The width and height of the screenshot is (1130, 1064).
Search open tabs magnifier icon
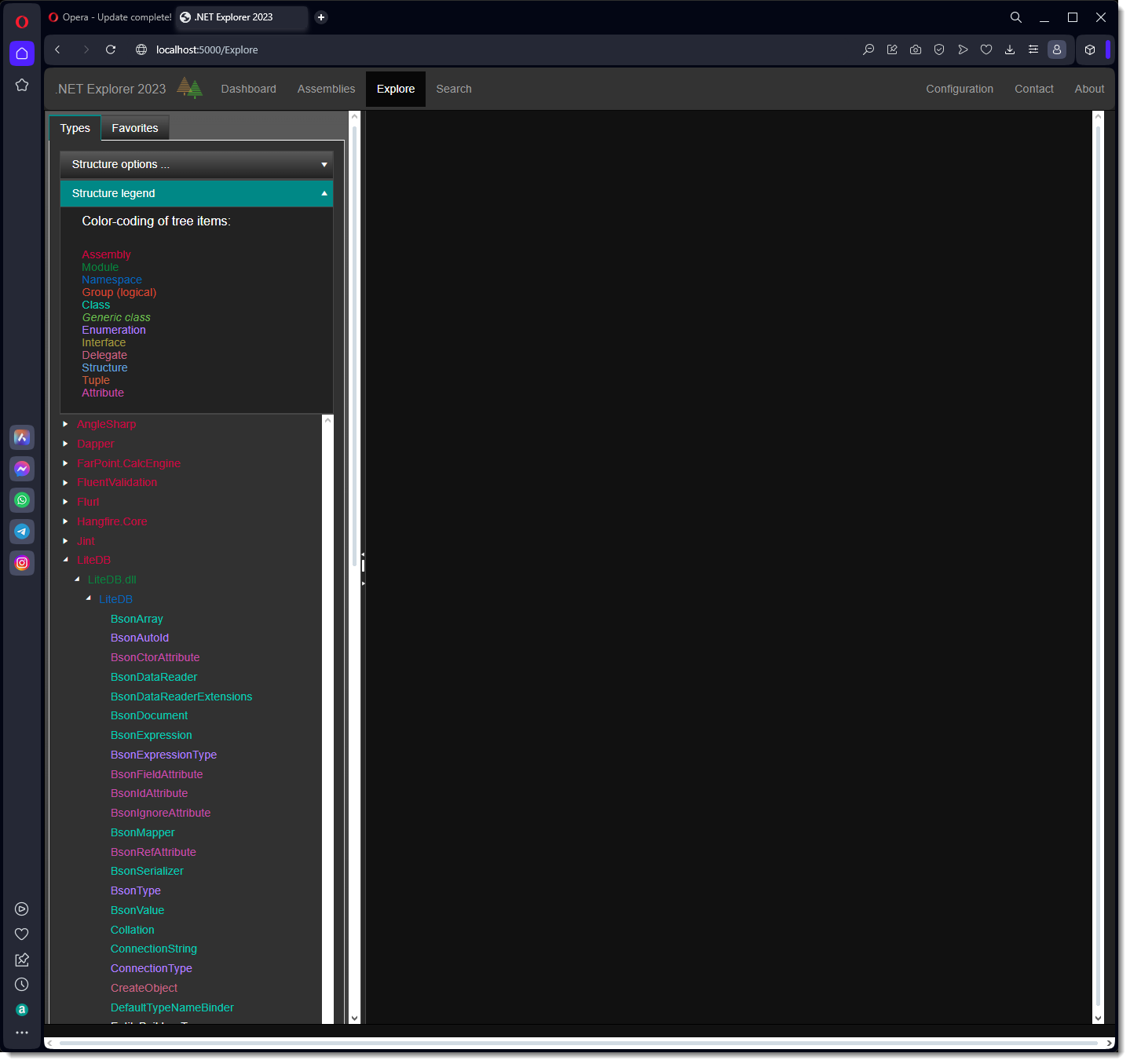(x=1015, y=17)
